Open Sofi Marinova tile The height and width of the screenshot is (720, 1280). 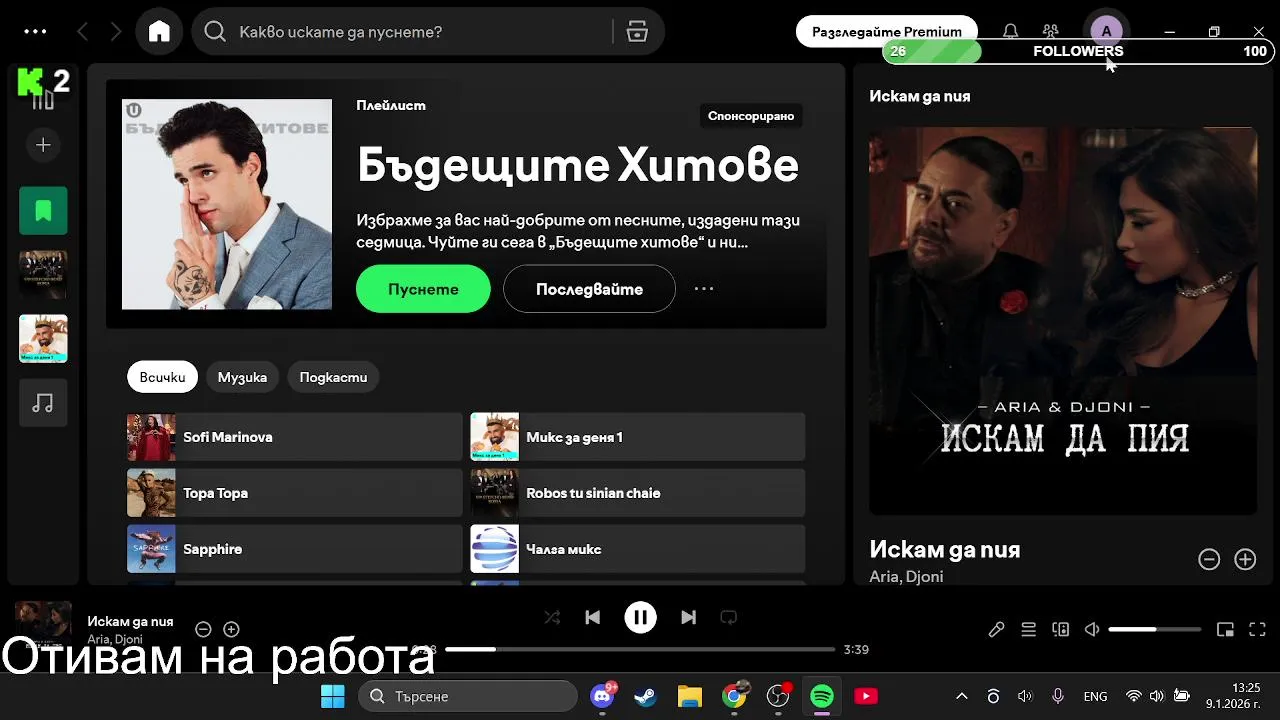(x=294, y=437)
